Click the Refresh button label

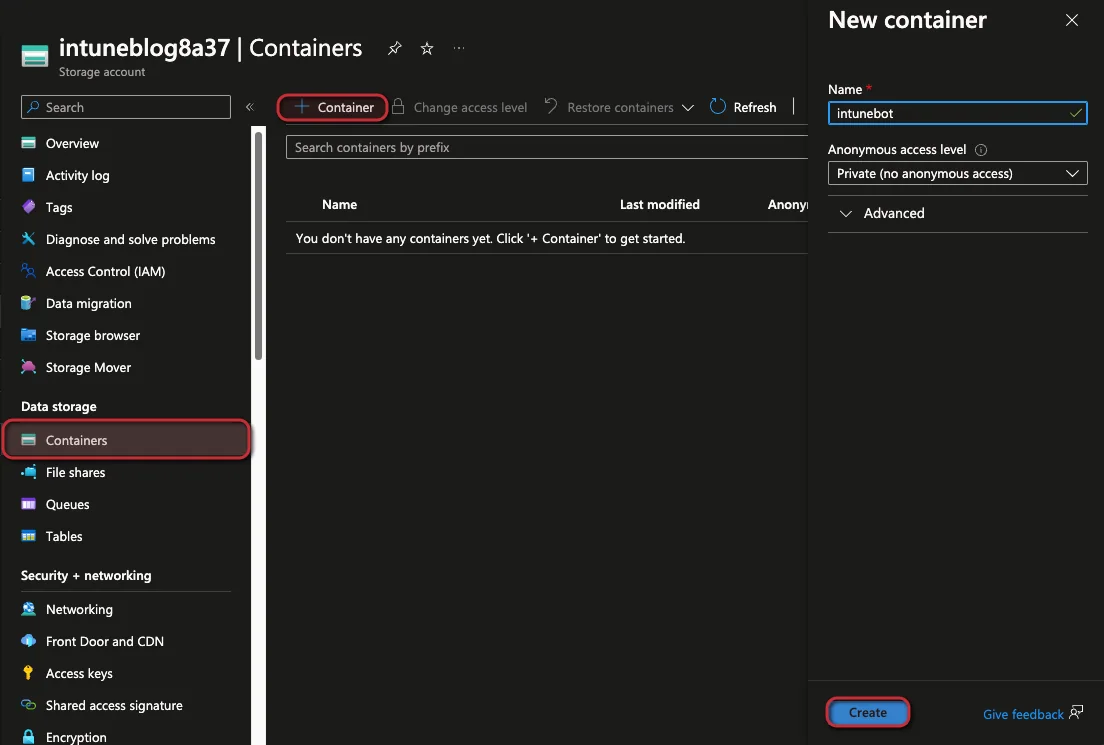point(755,107)
